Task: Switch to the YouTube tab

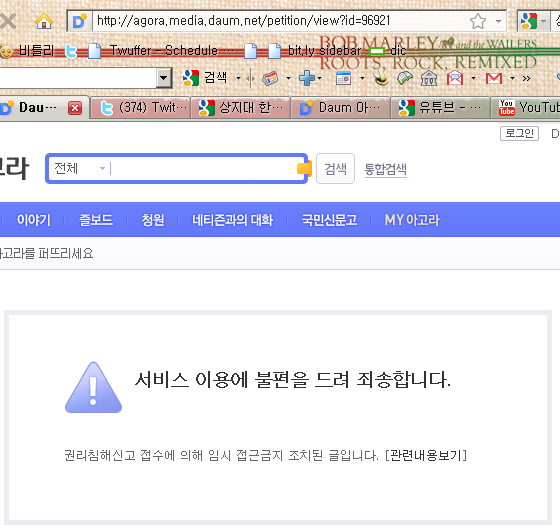Action: pyautogui.click(x=526, y=108)
